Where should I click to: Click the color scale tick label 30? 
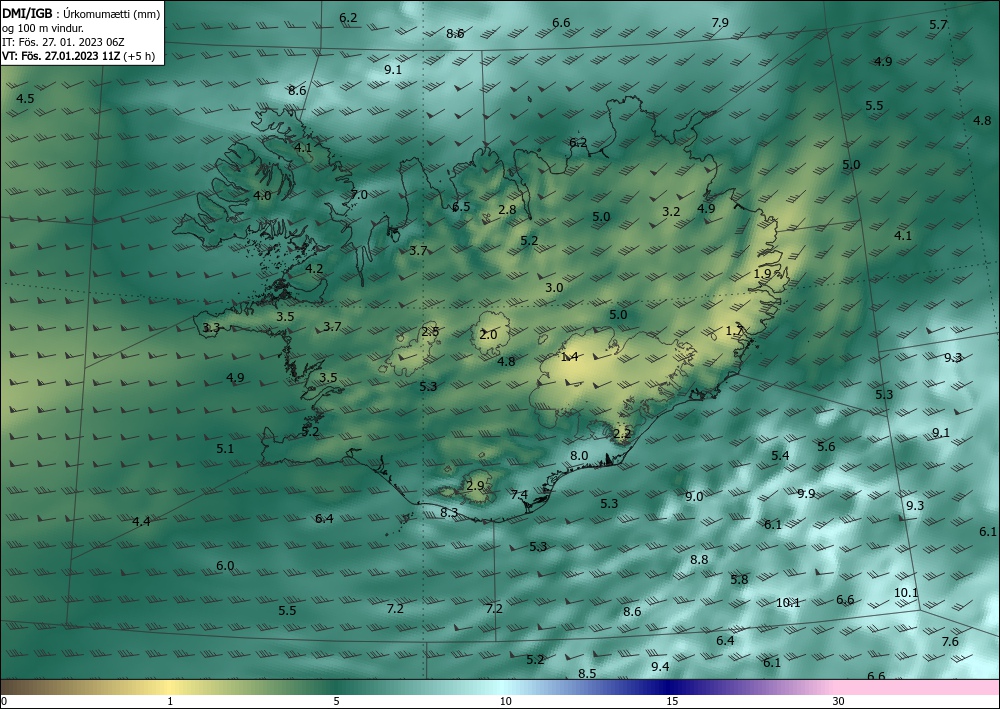pos(839,701)
